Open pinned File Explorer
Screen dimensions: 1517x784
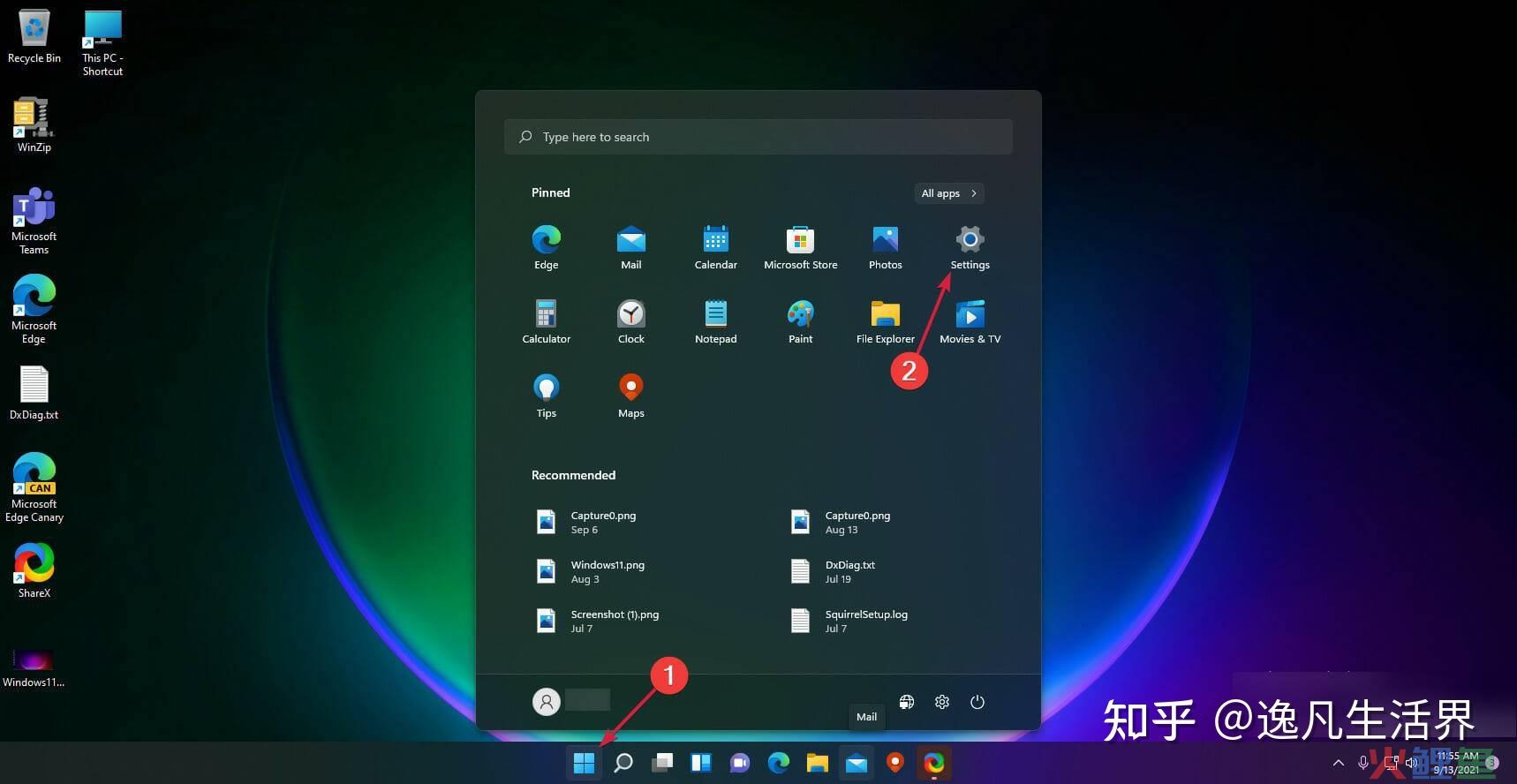click(885, 321)
